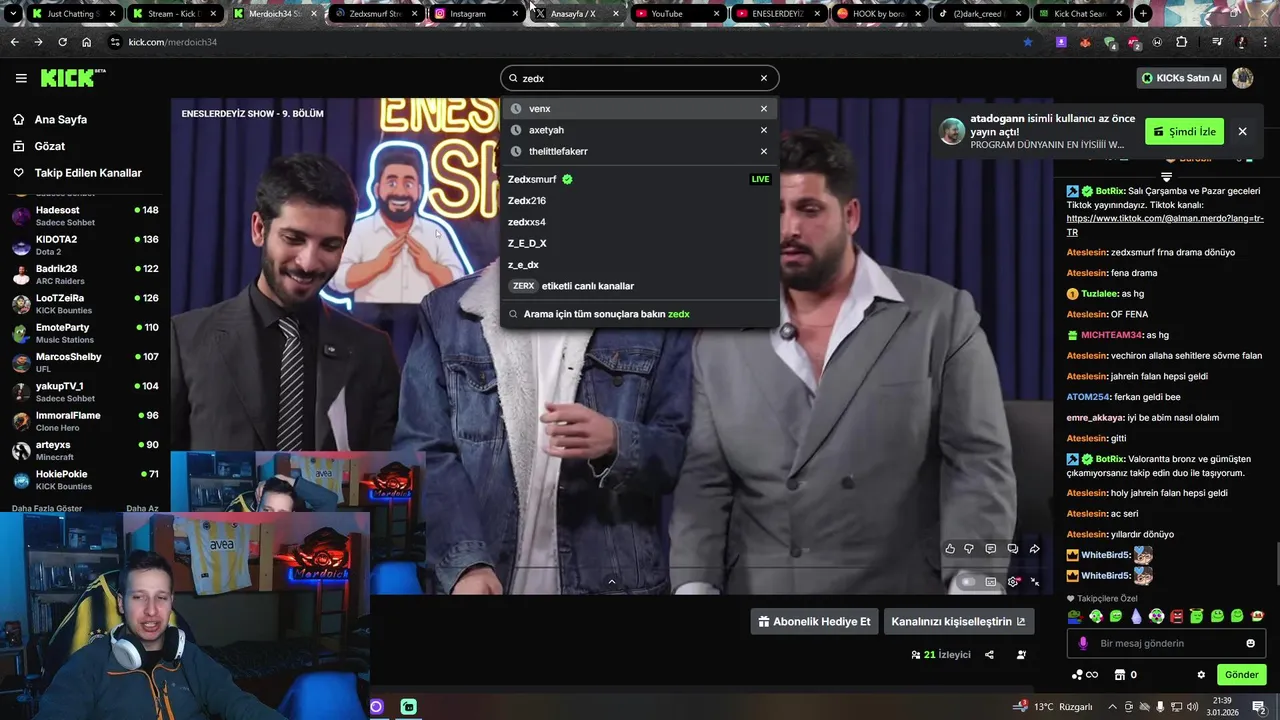Open followed channel KIDOTA2
The height and width of the screenshot is (720, 1280).
pyautogui.click(x=84, y=245)
